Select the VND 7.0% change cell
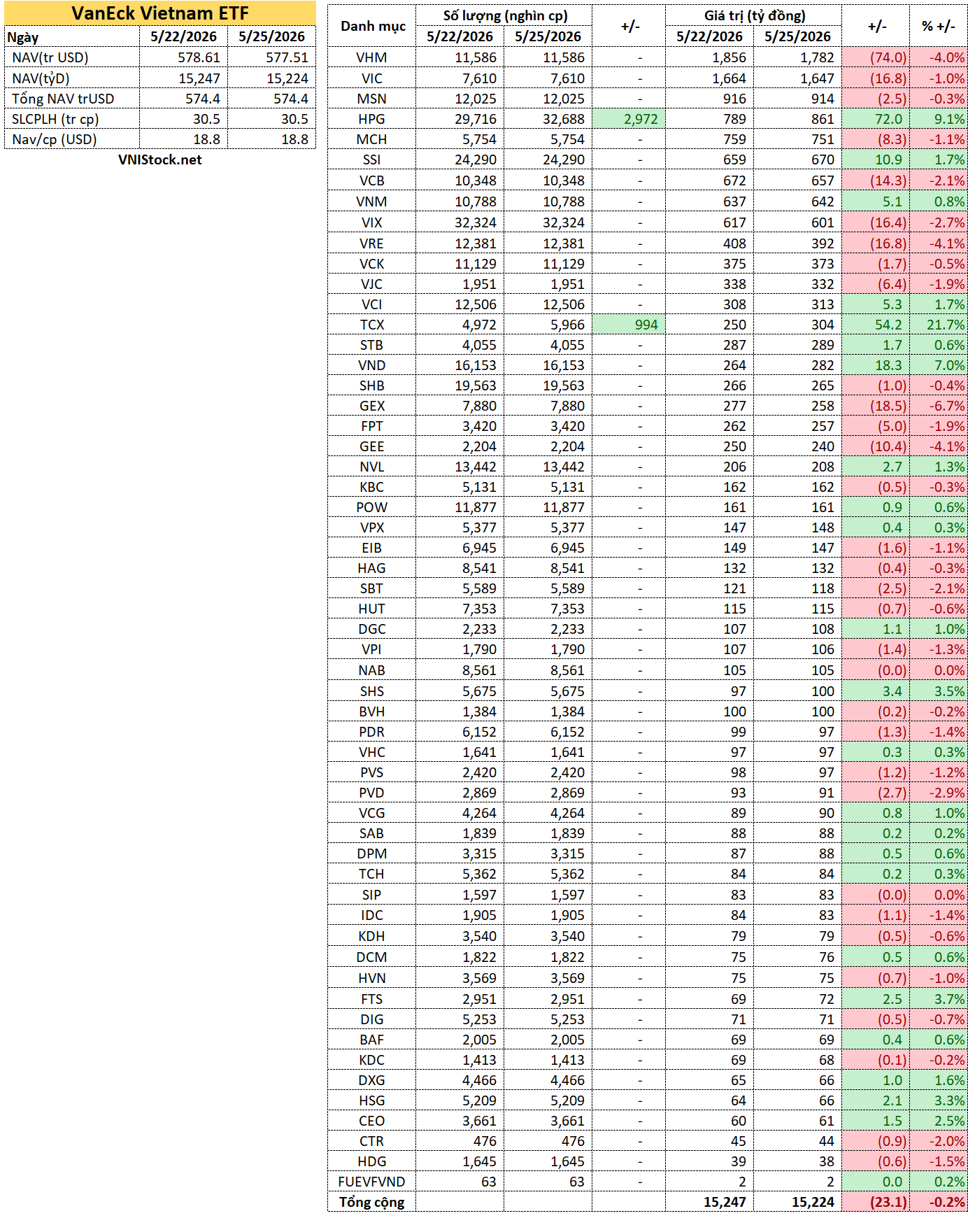 pyautogui.click(x=939, y=365)
